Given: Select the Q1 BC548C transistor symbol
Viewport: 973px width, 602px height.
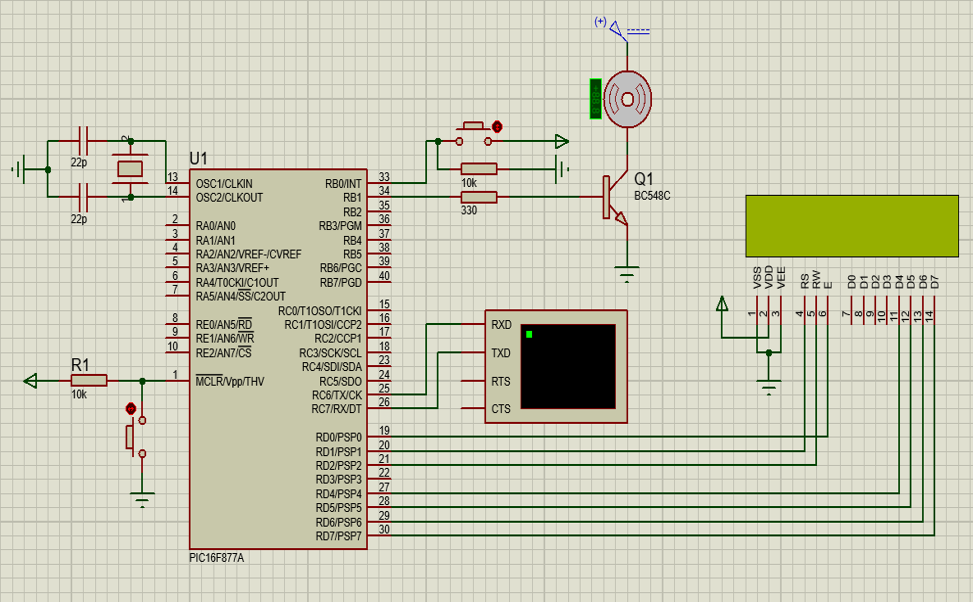Looking at the screenshot, I should pos(612,198).
